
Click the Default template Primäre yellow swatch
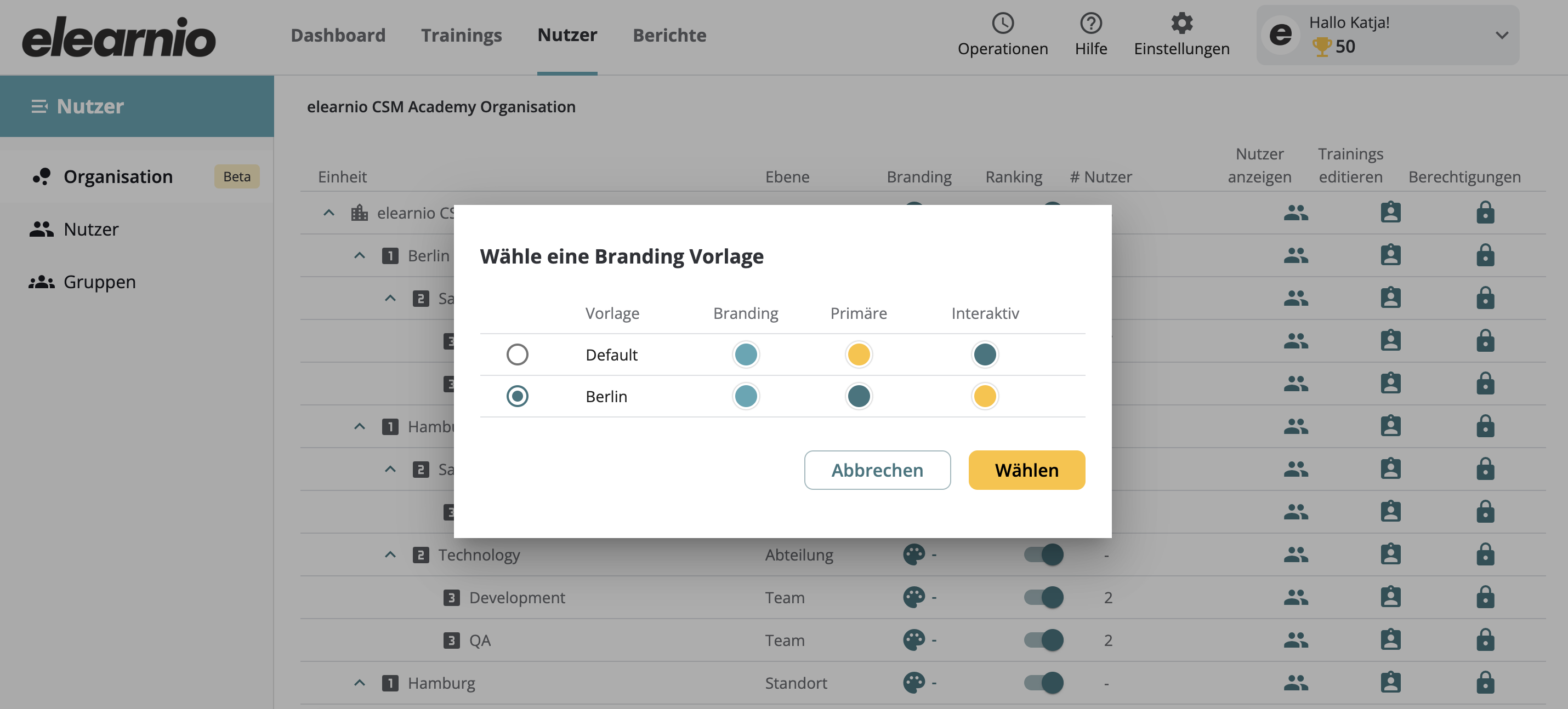858,354
